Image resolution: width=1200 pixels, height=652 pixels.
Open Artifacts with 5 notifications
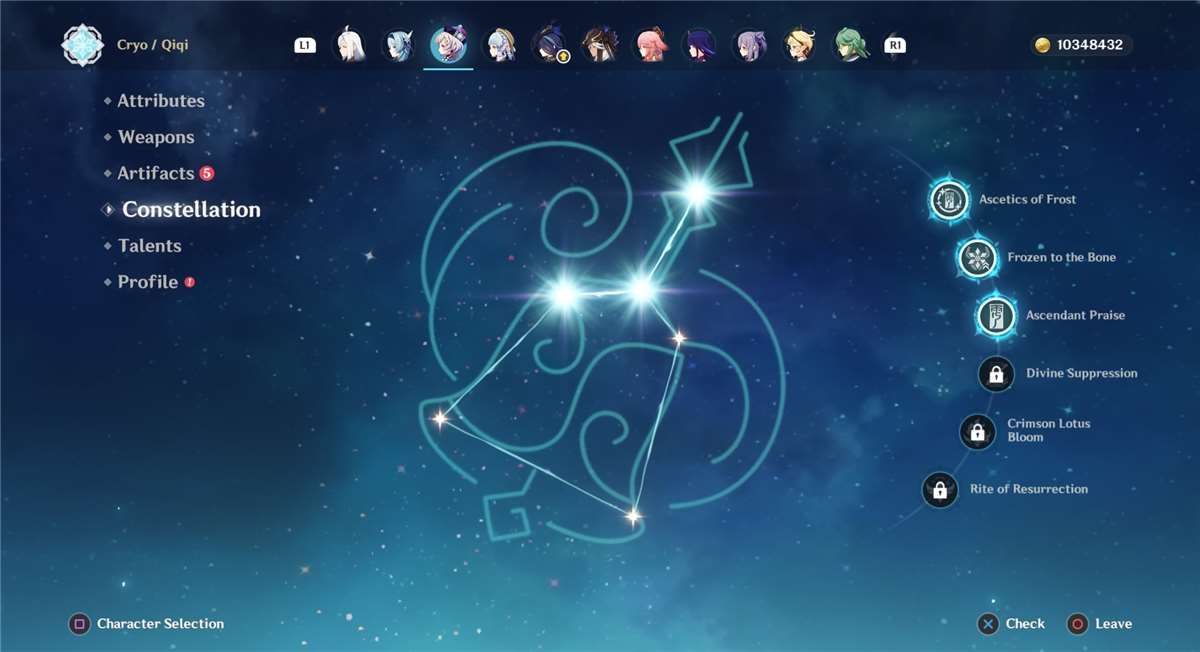155,173
